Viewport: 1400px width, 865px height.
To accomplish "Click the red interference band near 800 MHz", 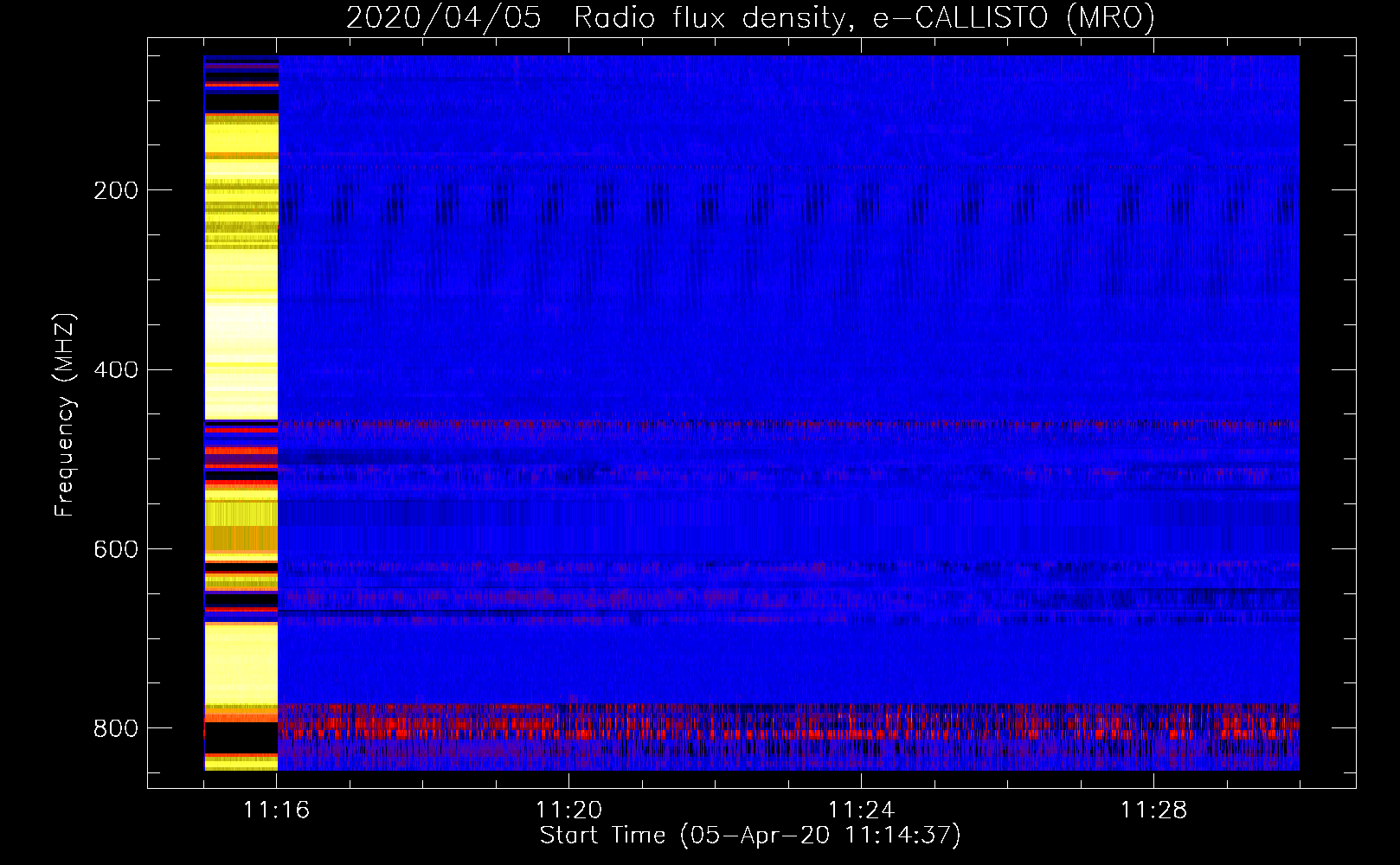I will coord(788,721).
